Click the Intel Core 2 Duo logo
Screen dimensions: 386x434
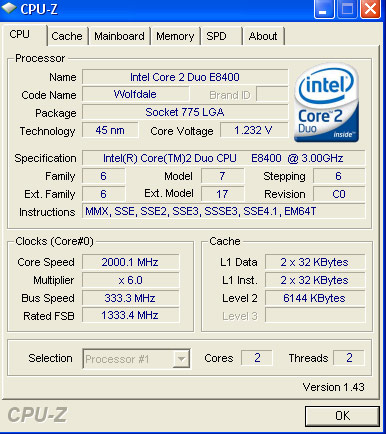click(x=326, y=103)
